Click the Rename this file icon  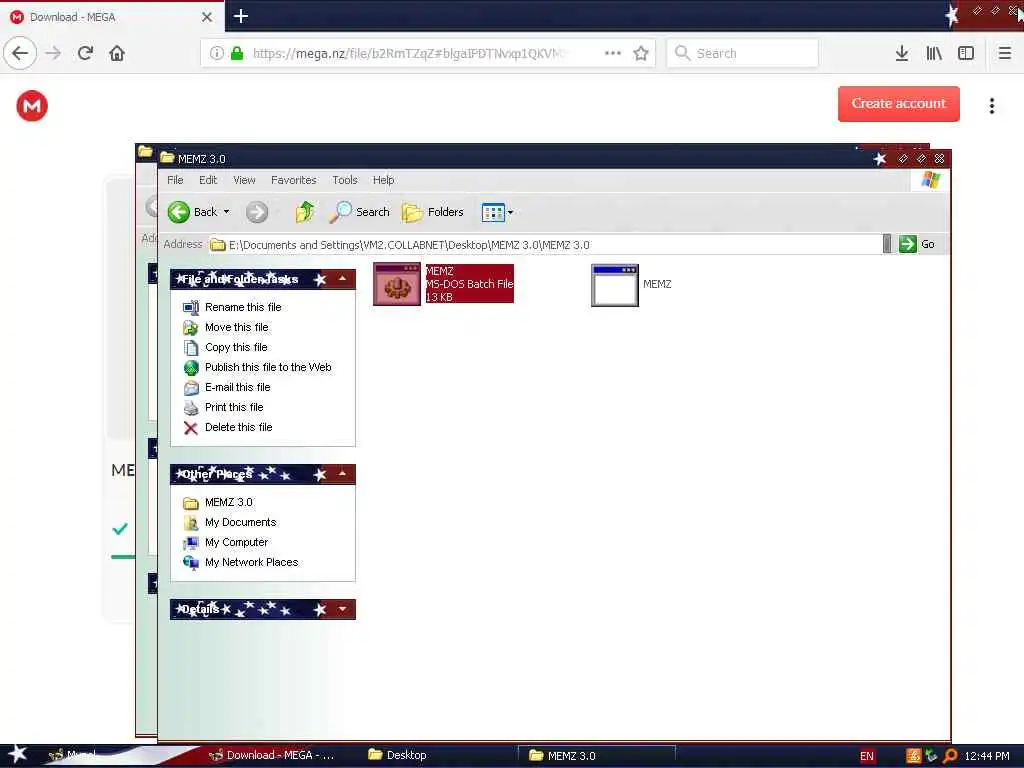tap(191, 307)
